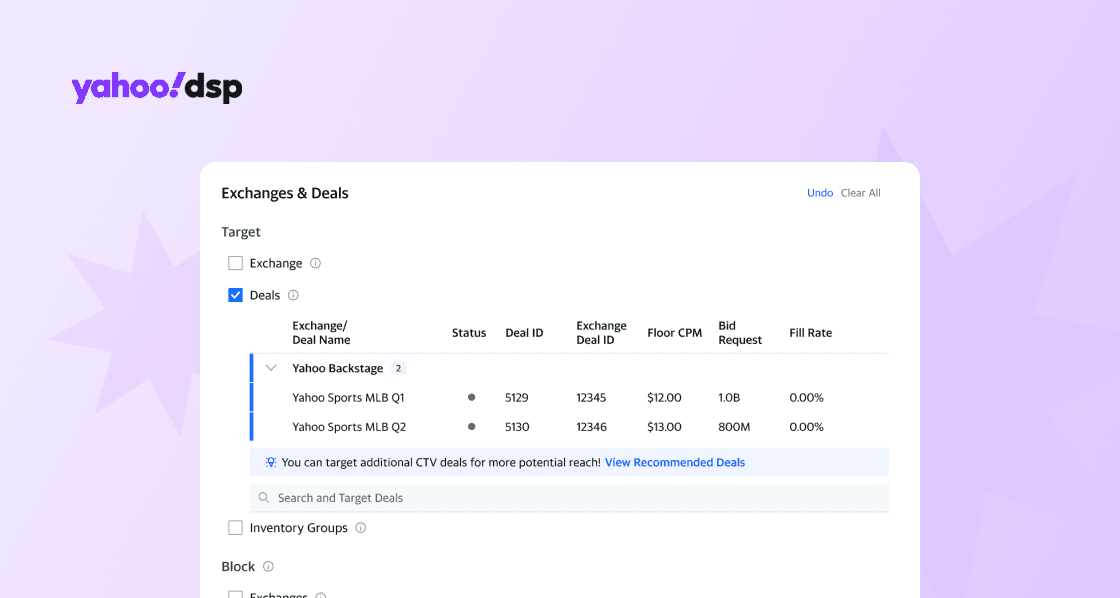Enable the Inventory Groups checkbox
1120x598 pixels.
[x=235, y=528]
